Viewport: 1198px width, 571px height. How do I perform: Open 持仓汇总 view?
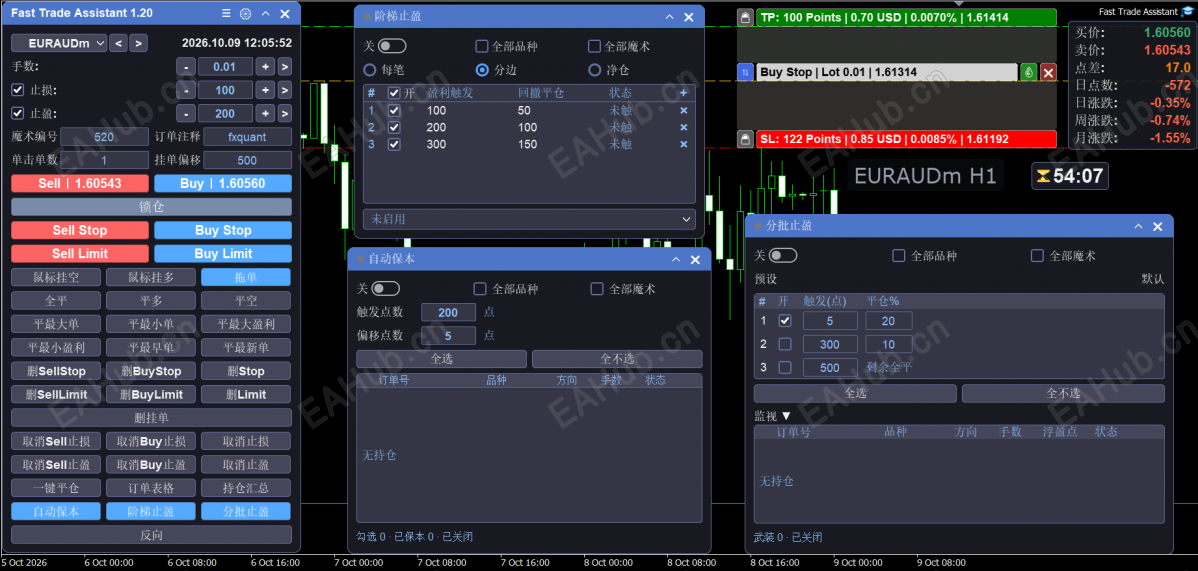(x=245, y=488)
